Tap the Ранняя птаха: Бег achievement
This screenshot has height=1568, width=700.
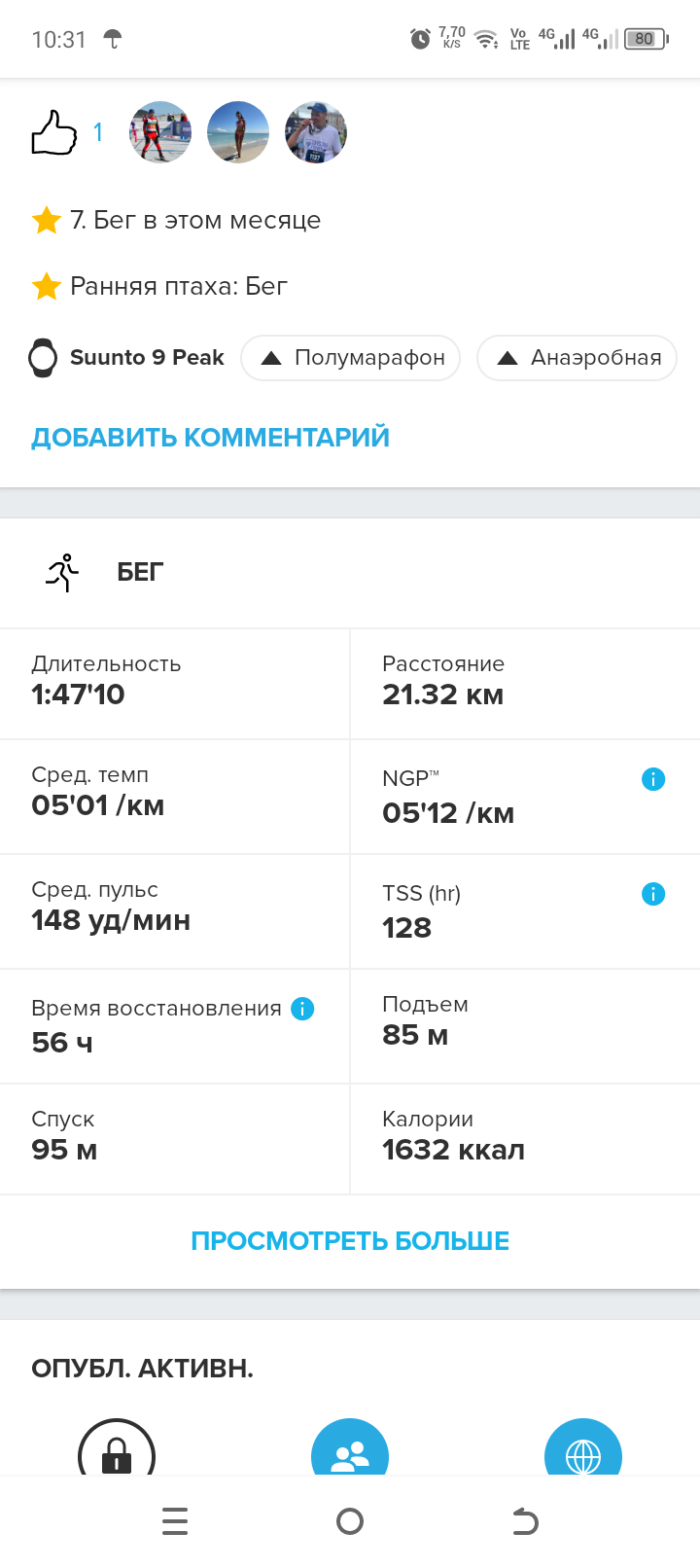pyautogui.click(x=179, y=286)
